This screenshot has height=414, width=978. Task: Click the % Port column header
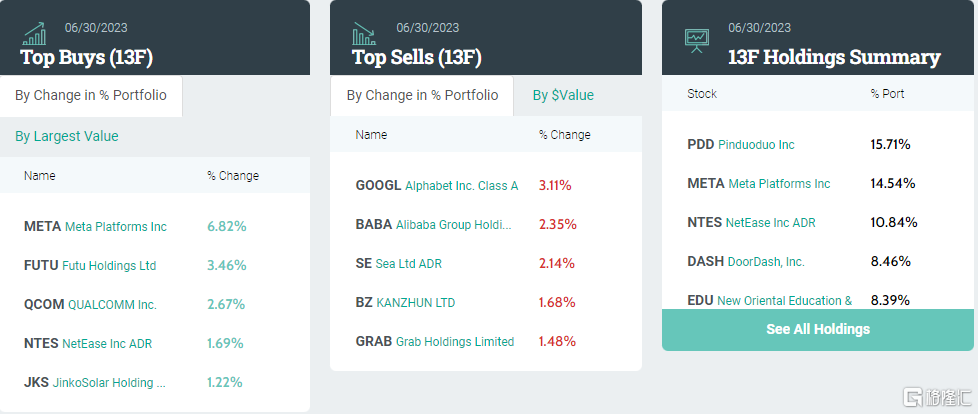887,94
